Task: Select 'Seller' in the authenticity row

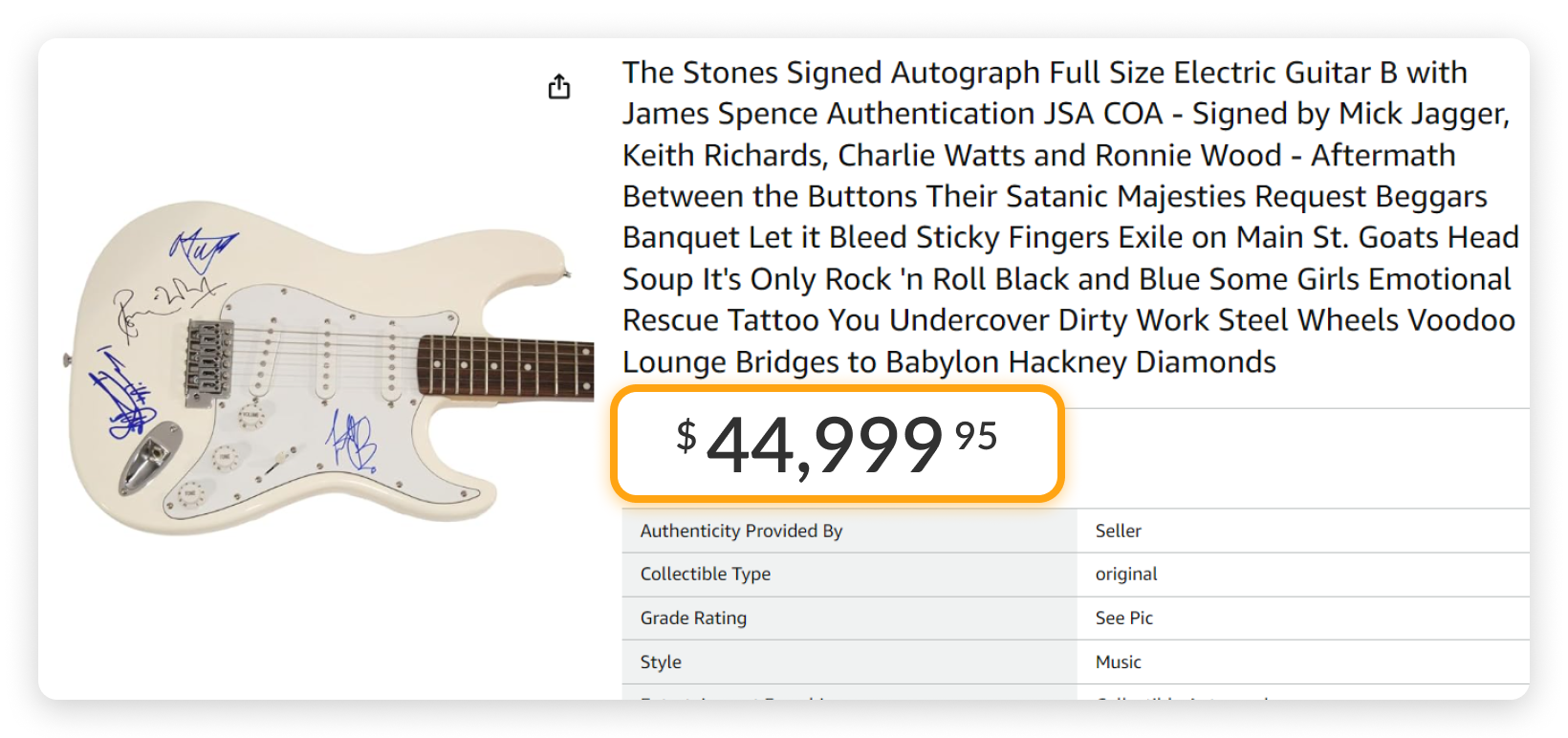Action: 1117,531
